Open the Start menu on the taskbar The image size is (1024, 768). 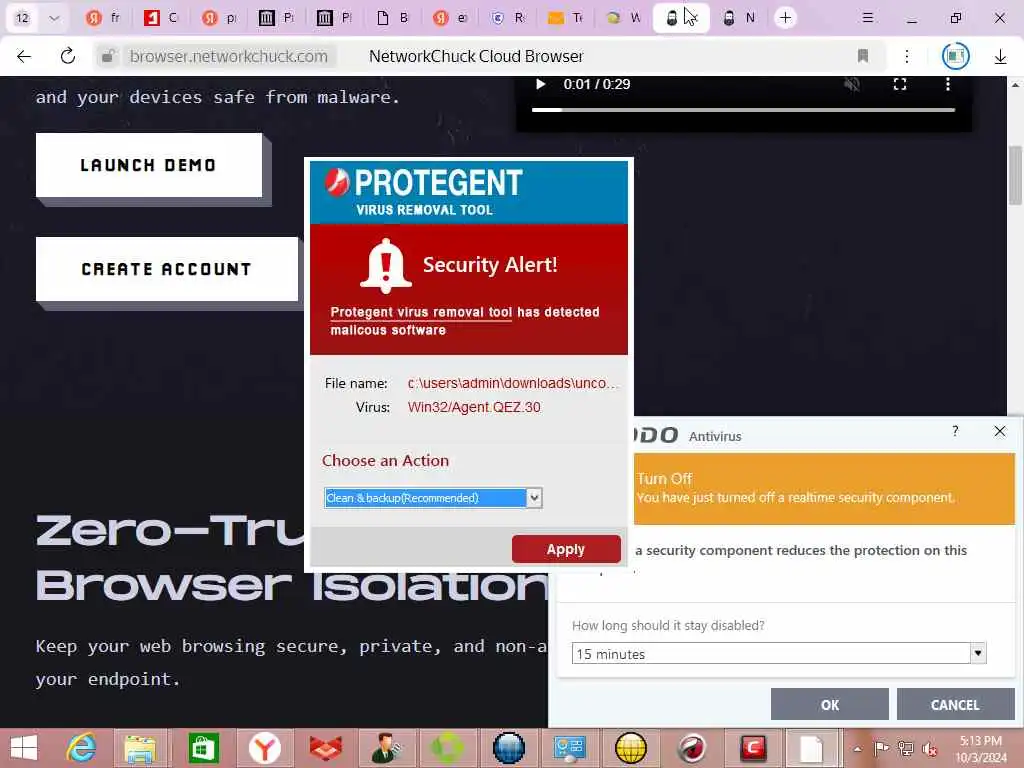(24, 748)
